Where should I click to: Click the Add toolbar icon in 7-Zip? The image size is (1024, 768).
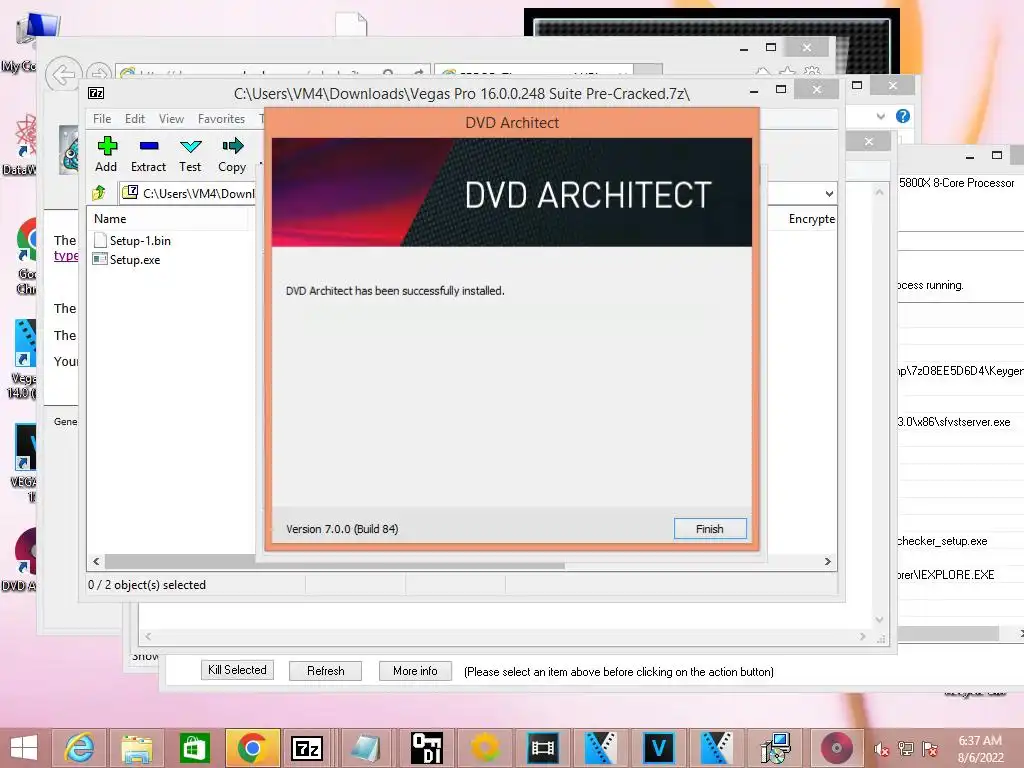[106, 155]
